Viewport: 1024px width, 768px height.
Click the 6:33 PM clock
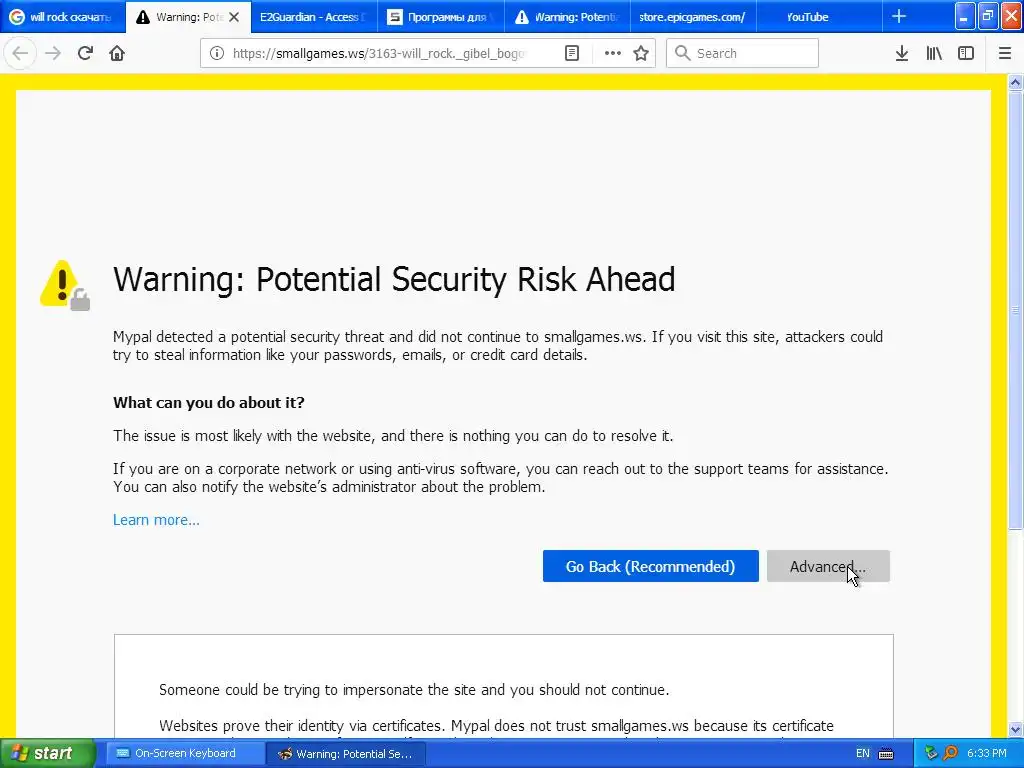click(987, 754)
